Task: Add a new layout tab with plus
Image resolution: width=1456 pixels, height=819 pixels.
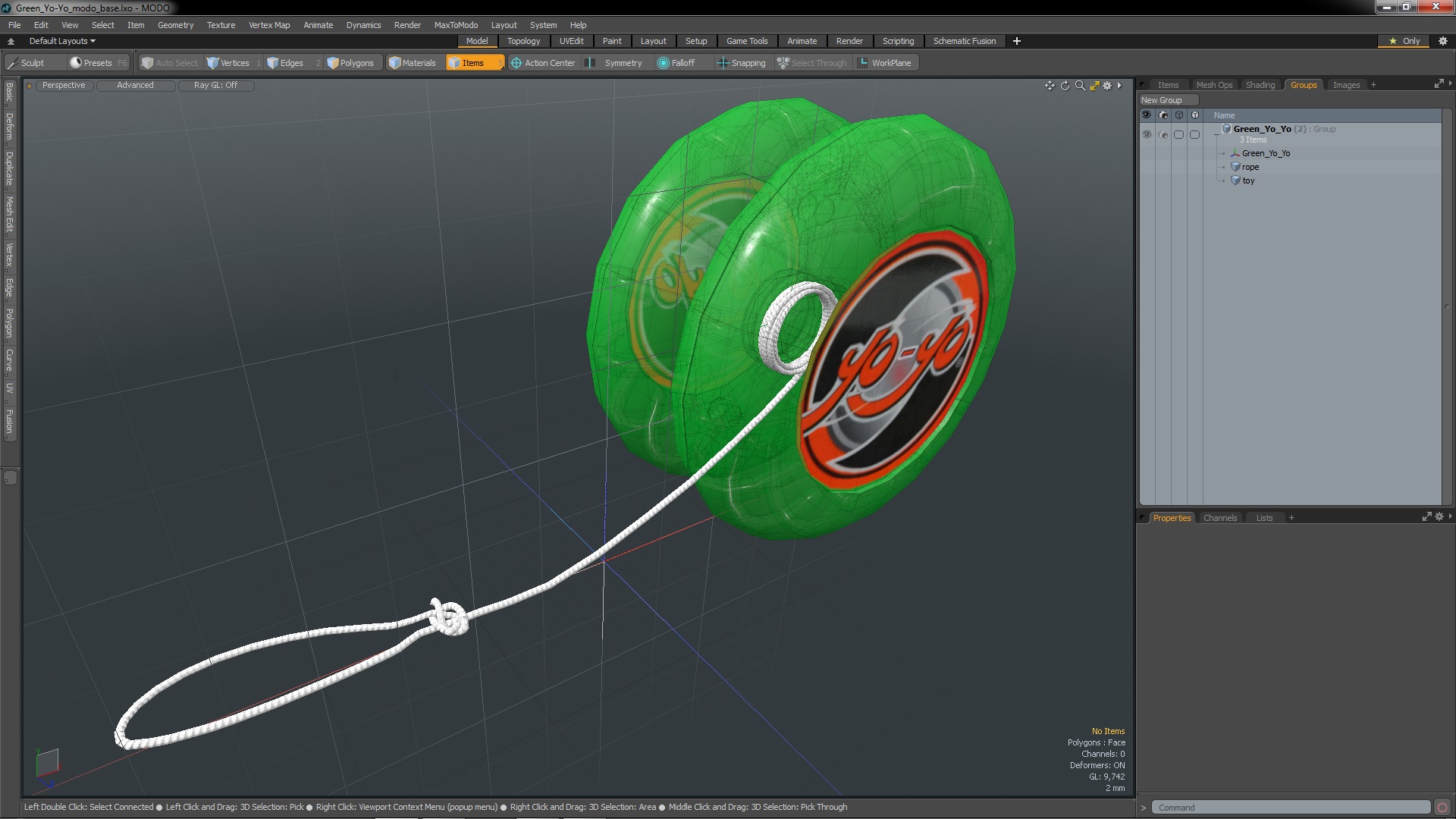Action: pos(1016,41)
